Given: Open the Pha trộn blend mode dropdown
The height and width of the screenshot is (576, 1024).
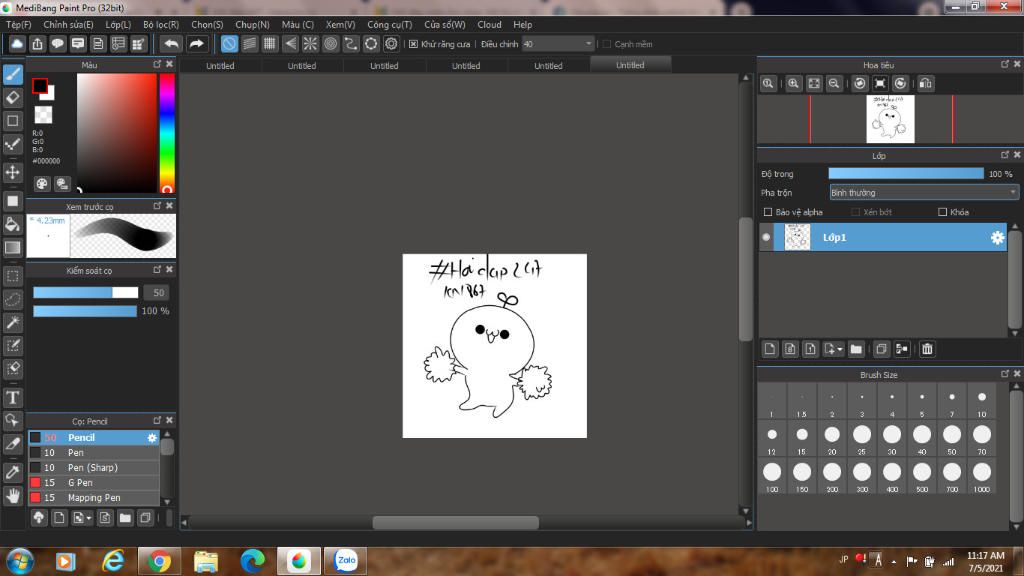Looking at the screenshot, I should (923, 193).
